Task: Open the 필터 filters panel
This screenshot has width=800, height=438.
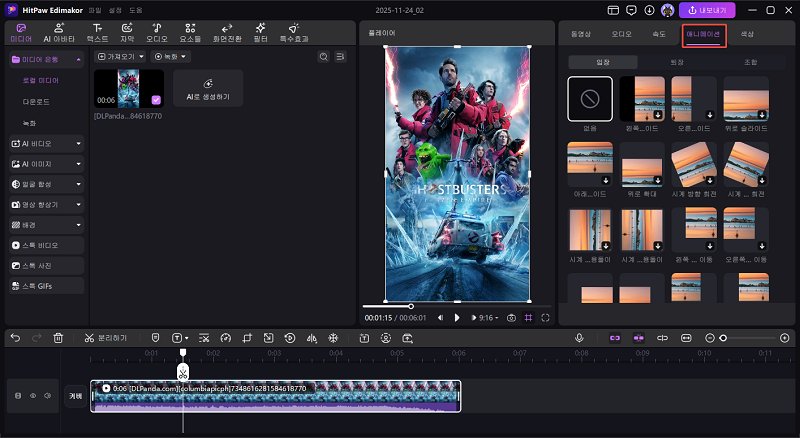Action: click(x=260, y=32)
